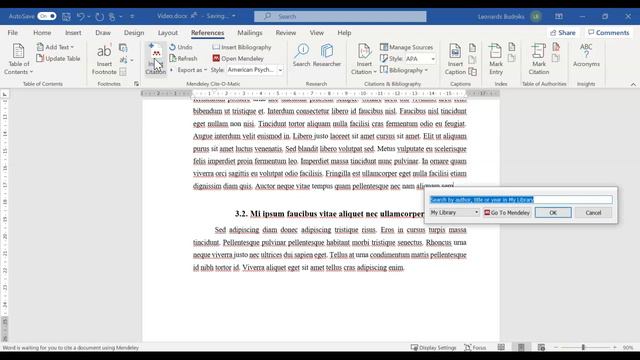640x360 pixels.
Task: Open the Help tab
Action: (344, 33)
